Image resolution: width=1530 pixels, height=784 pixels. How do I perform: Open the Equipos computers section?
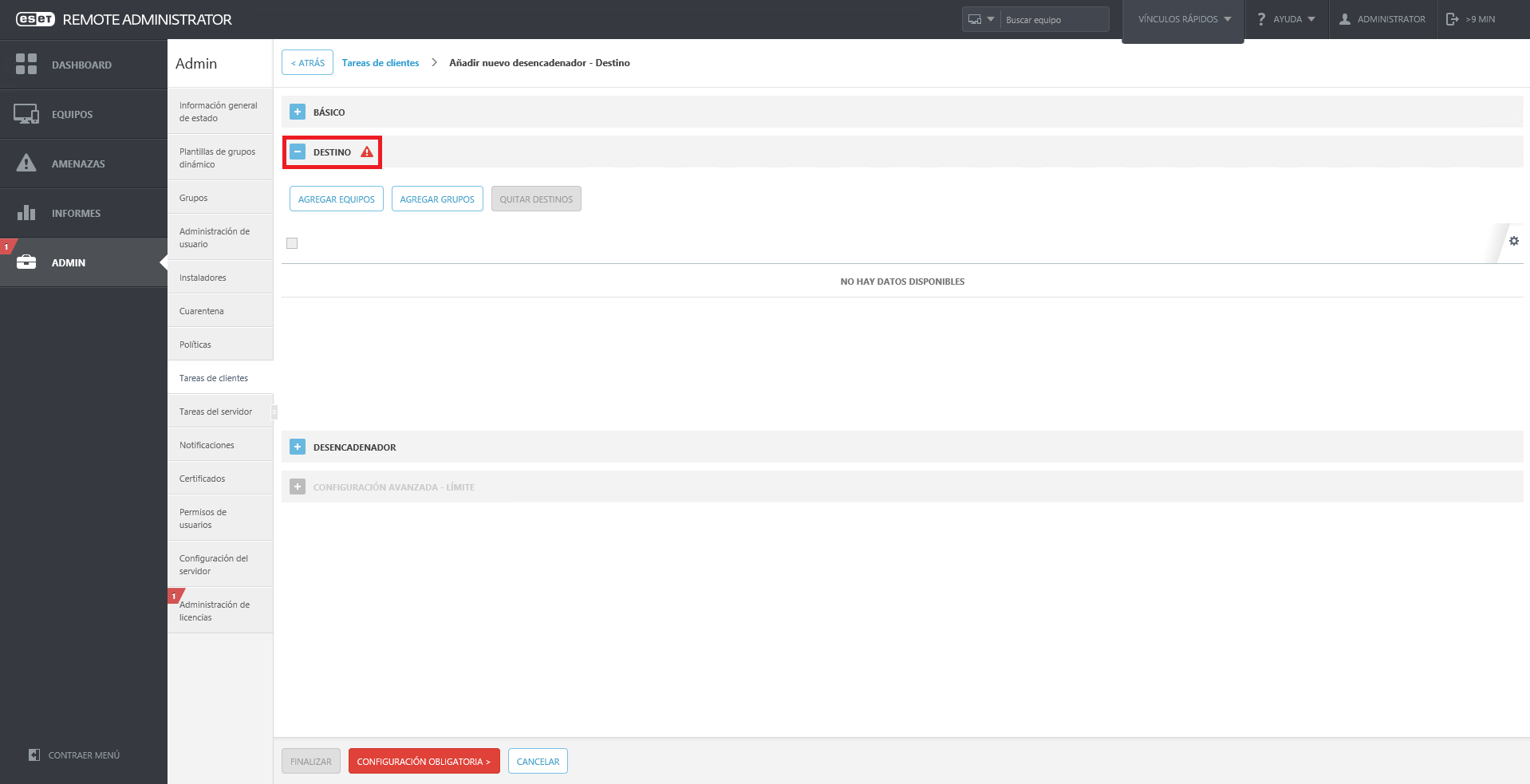point(84,114)
